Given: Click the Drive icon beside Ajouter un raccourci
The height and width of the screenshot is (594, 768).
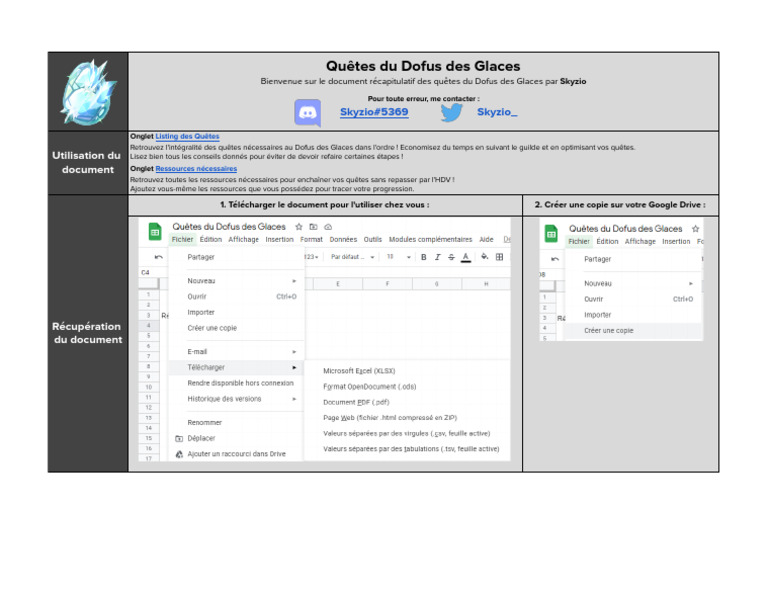Looking at the screenshot, I should 179,454.
